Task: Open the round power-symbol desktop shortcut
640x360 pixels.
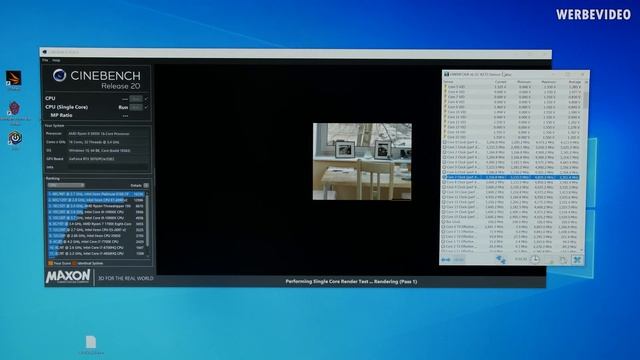Action: (15, 138)
